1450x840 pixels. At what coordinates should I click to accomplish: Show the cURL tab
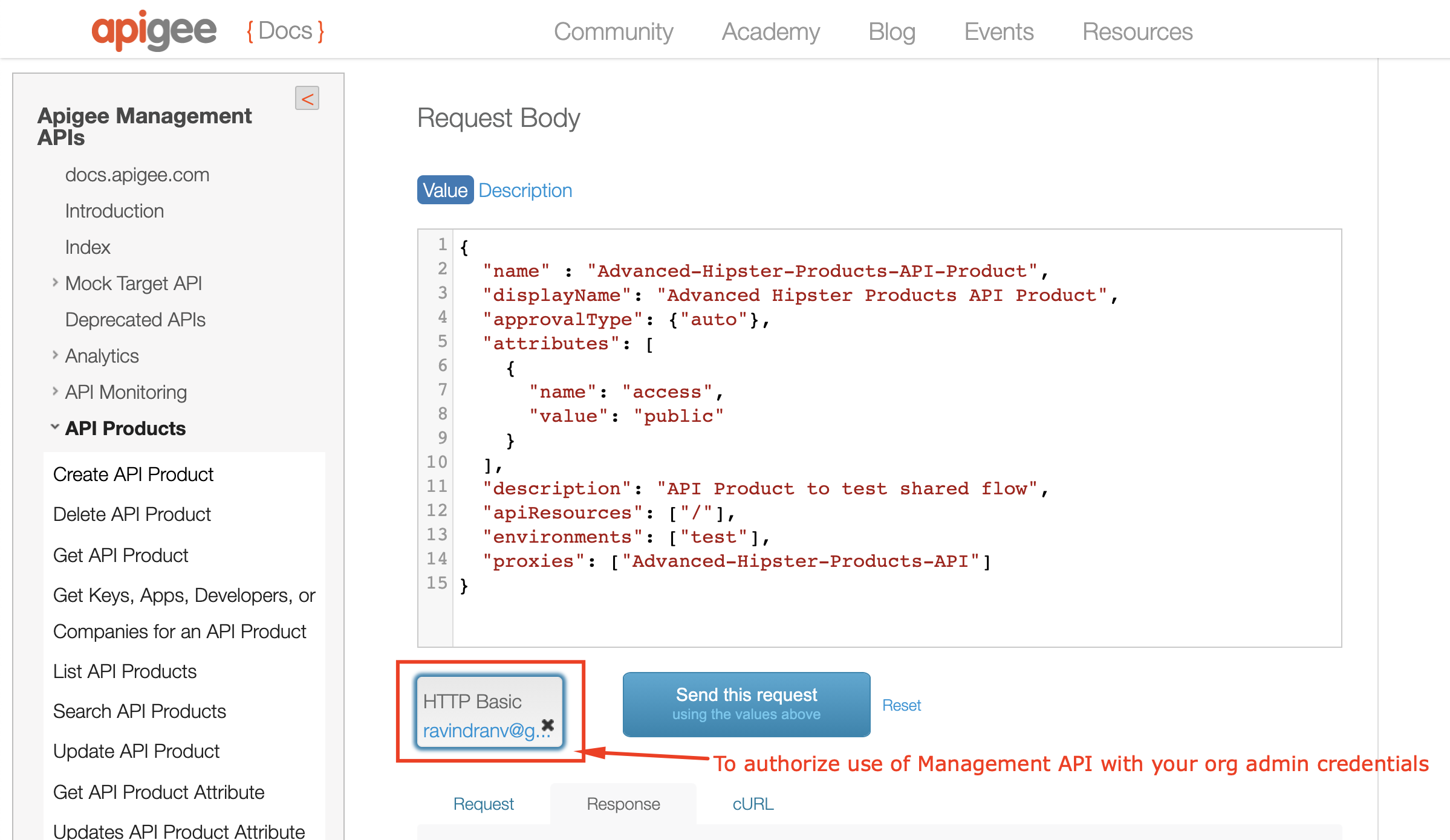coord(753,804)
